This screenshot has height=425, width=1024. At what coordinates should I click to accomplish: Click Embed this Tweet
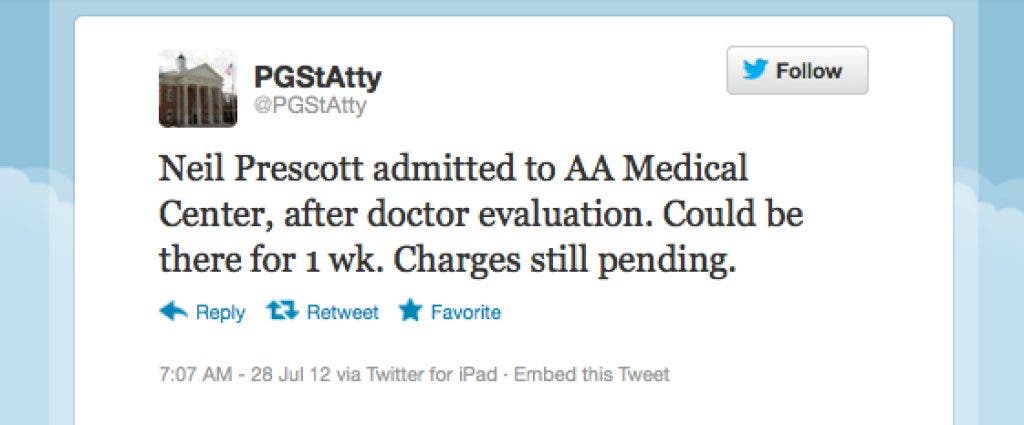[x=591, y=375]
